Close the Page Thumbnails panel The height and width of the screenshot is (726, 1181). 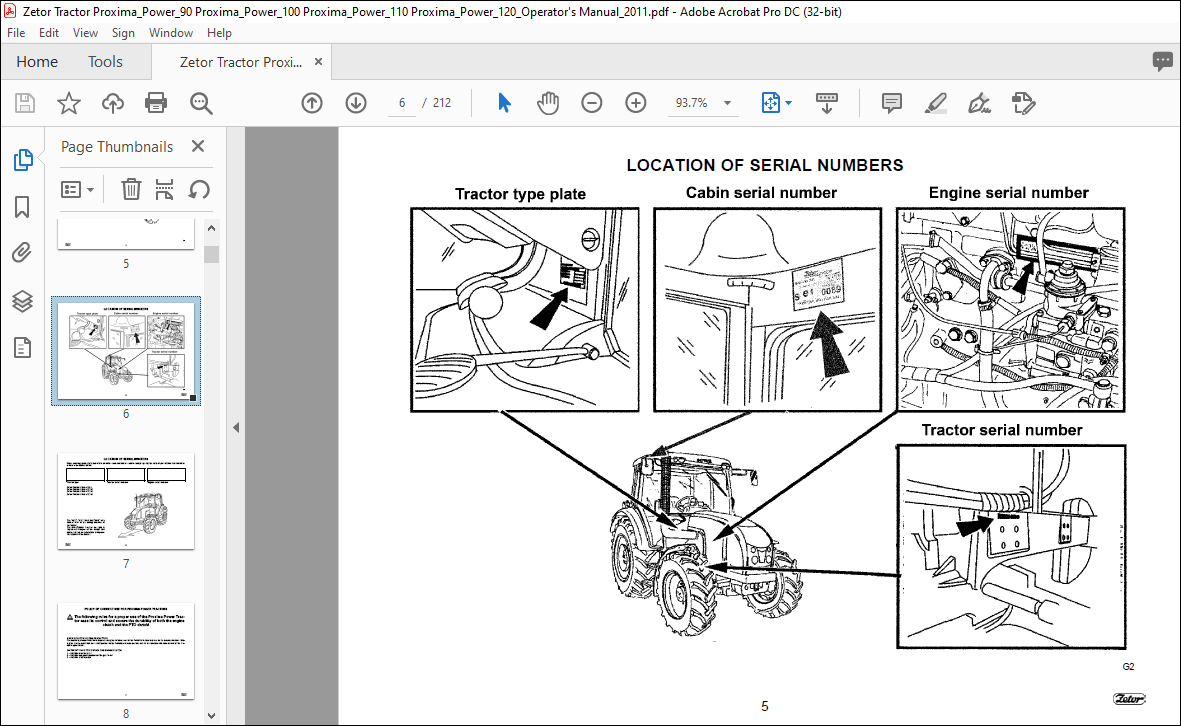tap(198, 146)
